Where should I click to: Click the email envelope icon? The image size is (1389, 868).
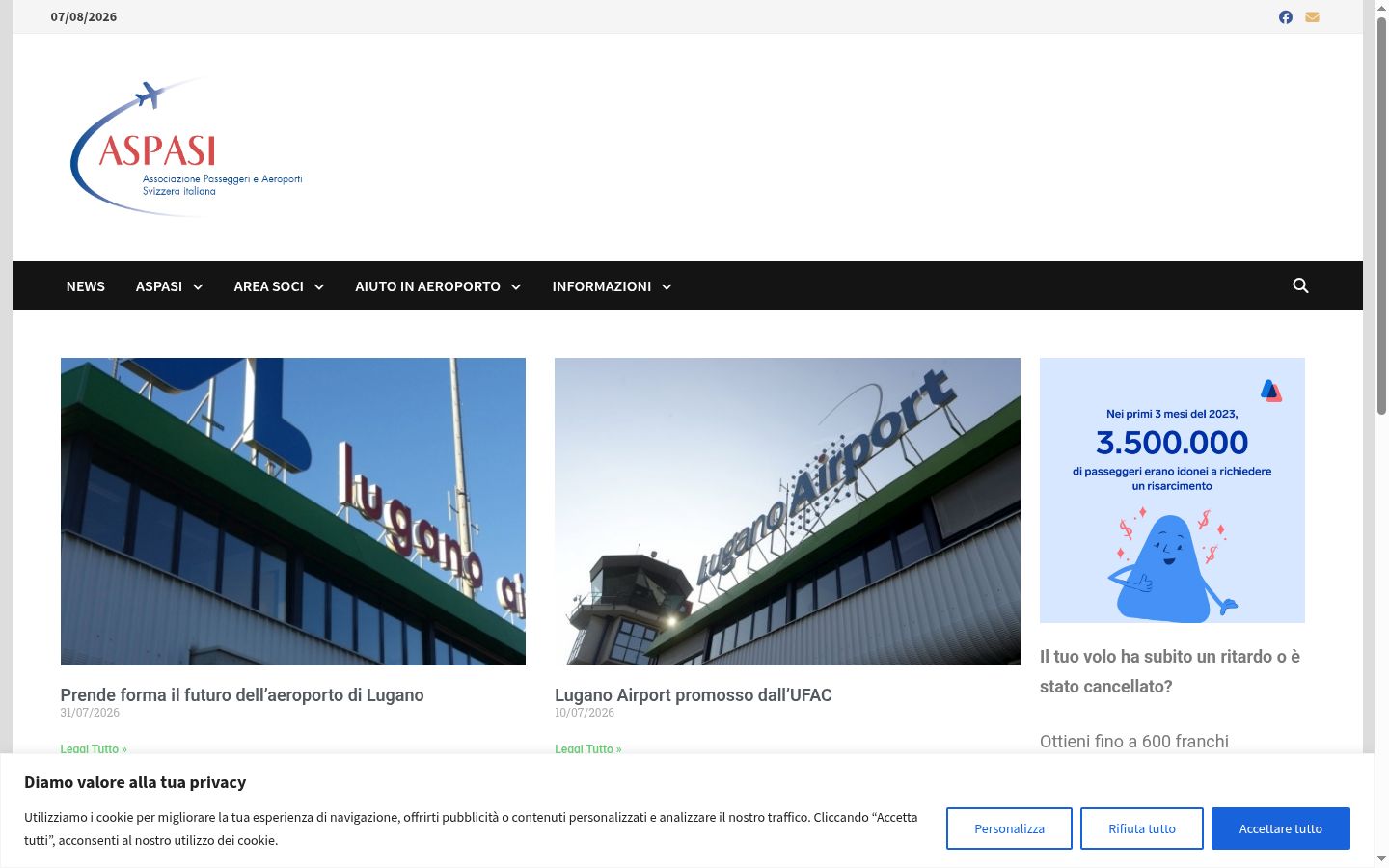click(1312, 17)
